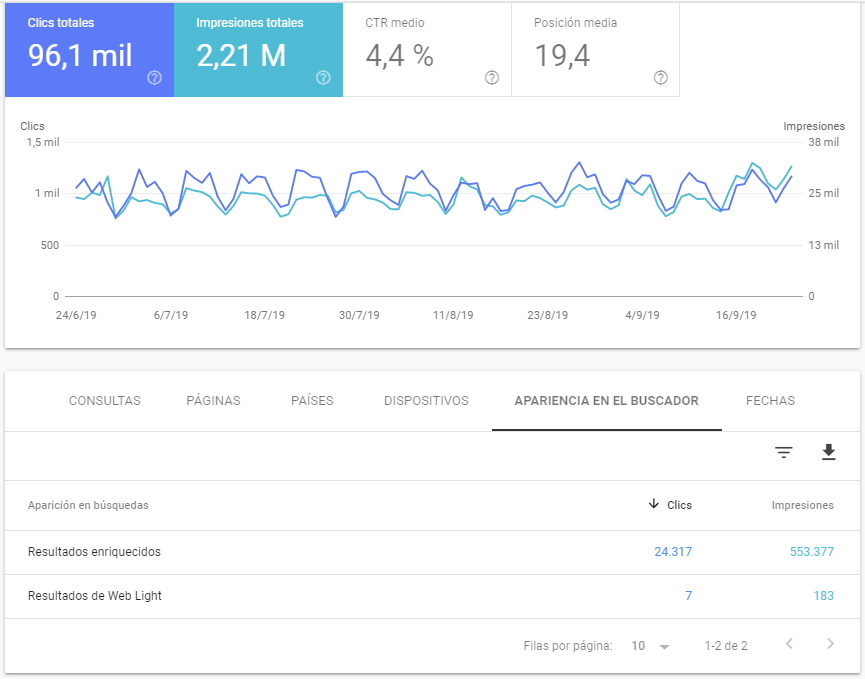Image resolution: width=865 pixels, height=679 pixels.
Task: Click help icon on Posición media card
Action: (x=661, y=78)
